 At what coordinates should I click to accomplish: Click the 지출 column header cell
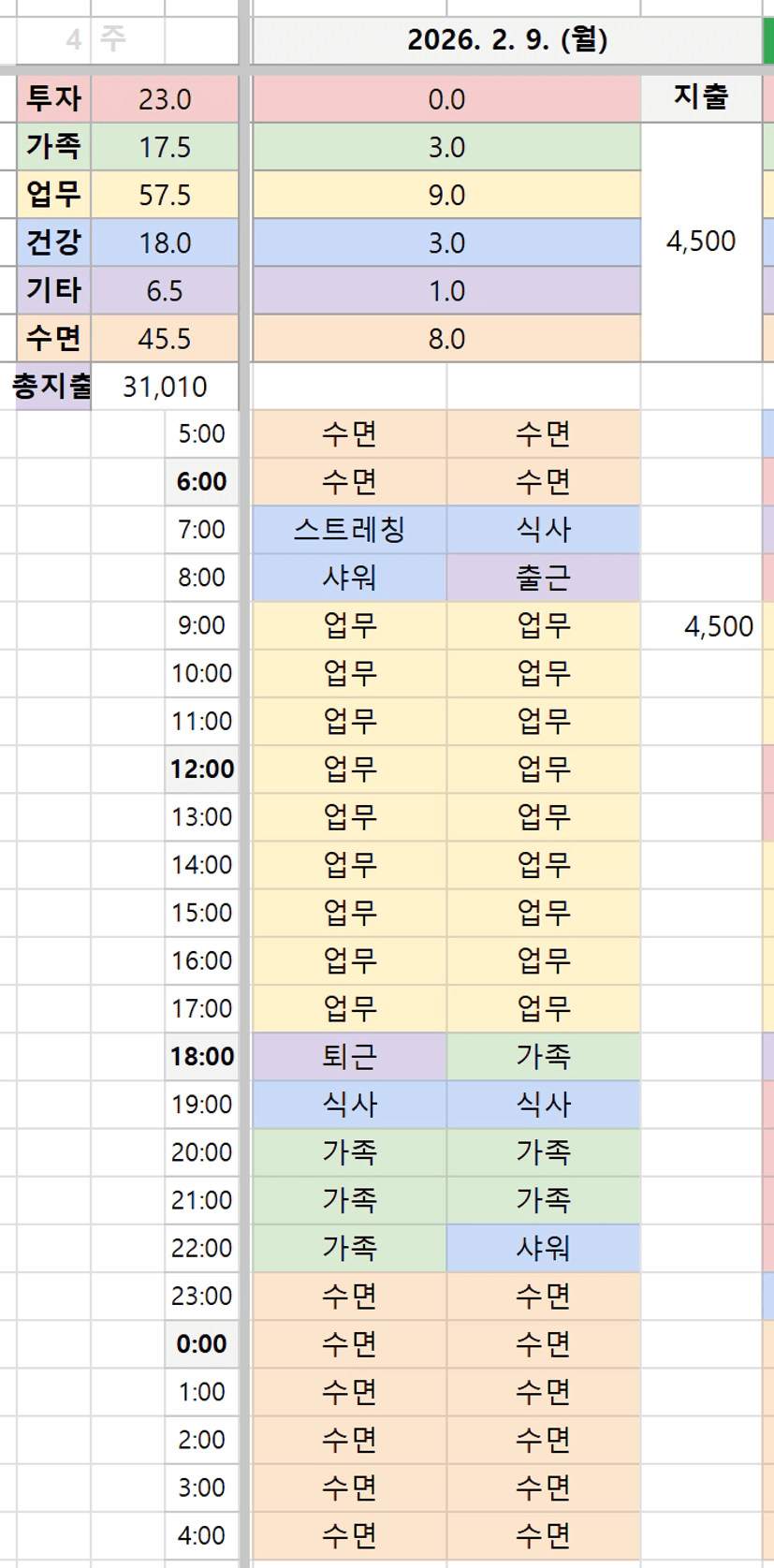[x=700, y=97]
